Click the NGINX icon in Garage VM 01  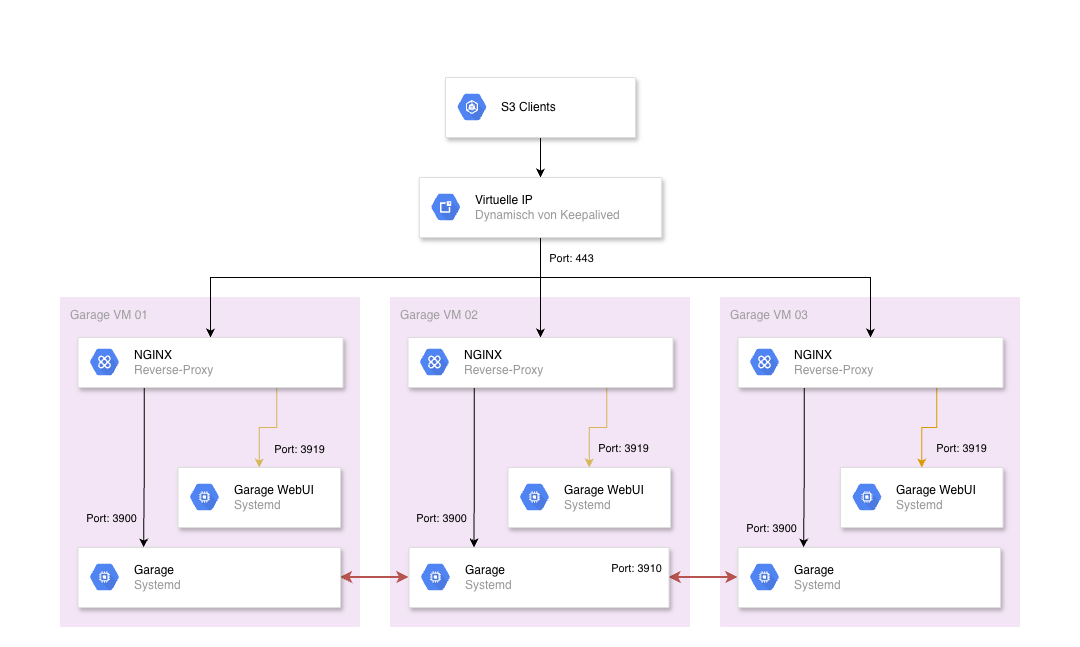104,362
